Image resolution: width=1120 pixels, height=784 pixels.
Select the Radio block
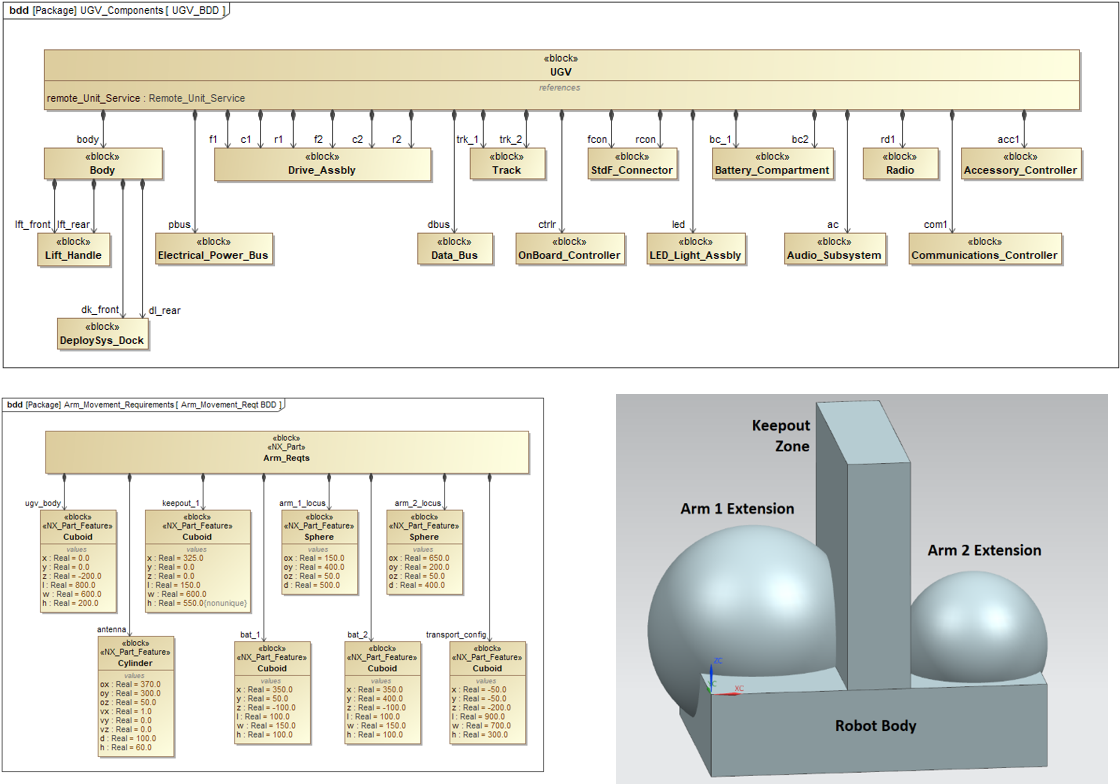[x=900, y=164]
